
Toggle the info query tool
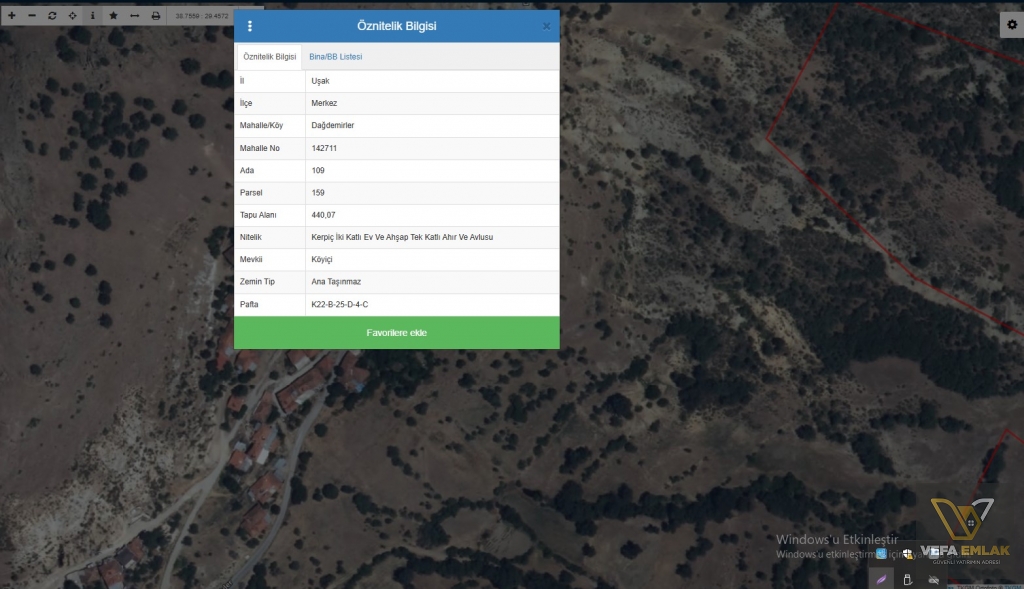point(92,16)
